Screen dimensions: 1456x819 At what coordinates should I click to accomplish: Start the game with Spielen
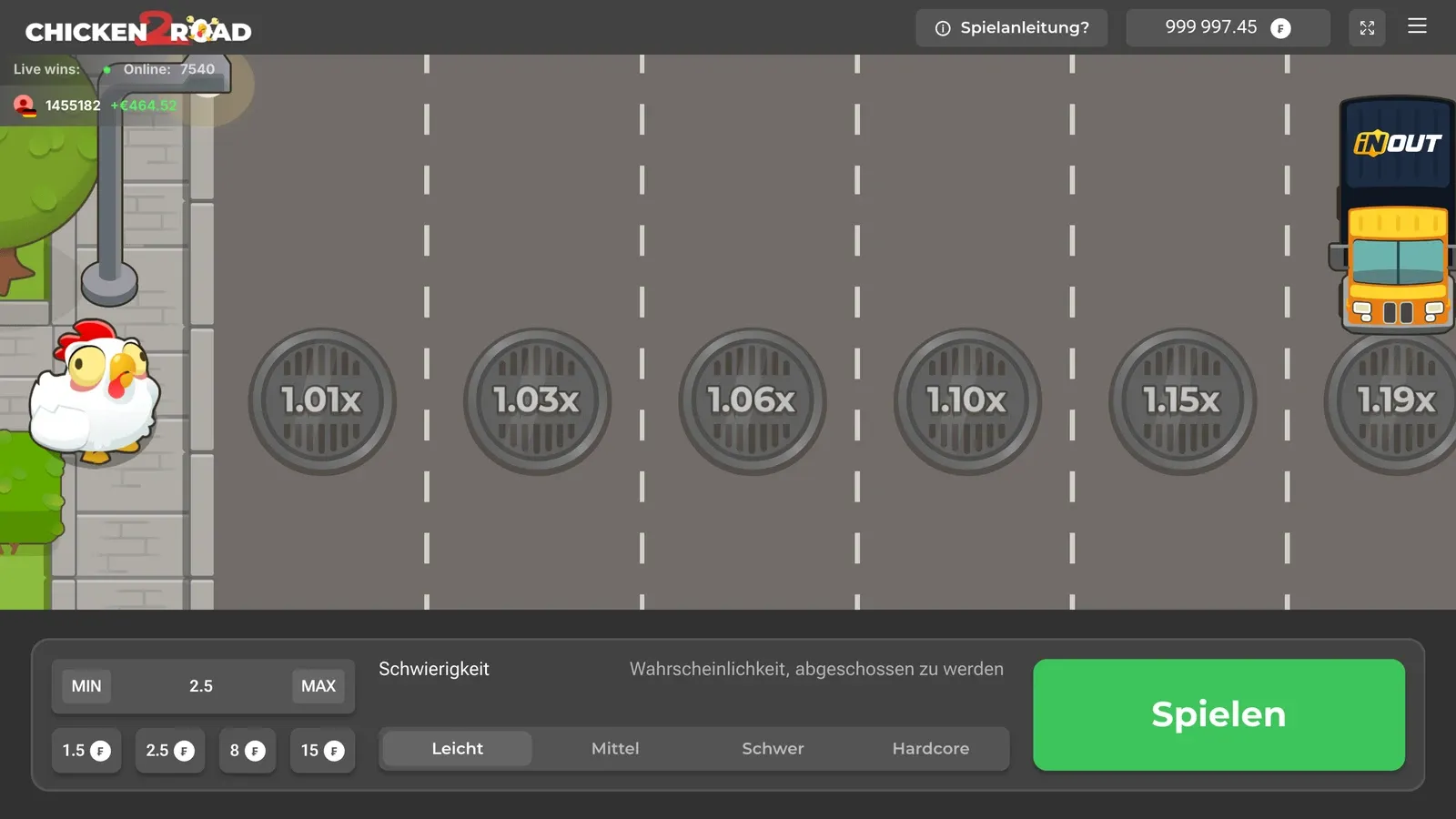coord(1218,714)
